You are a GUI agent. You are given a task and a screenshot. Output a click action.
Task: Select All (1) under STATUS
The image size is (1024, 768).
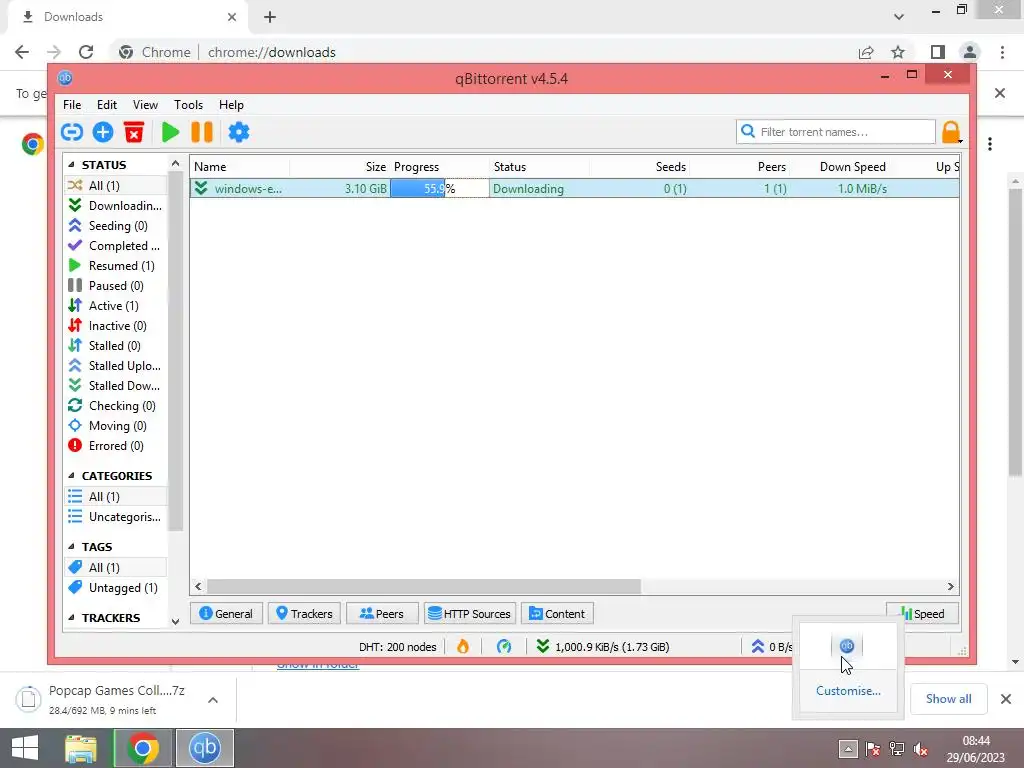[x=115, y=185]
